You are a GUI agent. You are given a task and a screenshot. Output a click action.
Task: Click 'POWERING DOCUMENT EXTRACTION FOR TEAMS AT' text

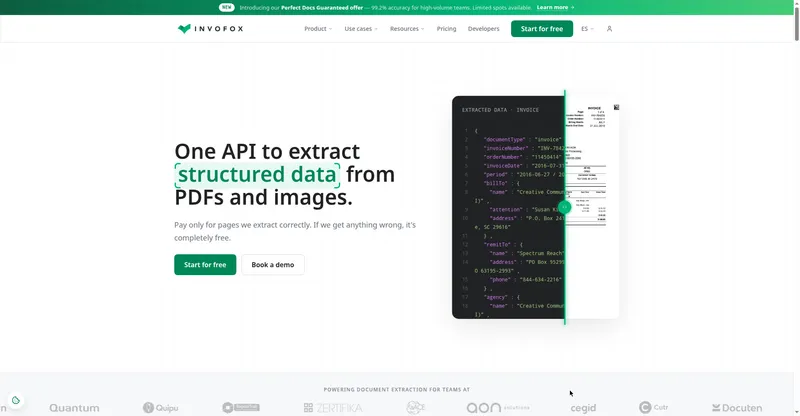click(x=396, y=389)
